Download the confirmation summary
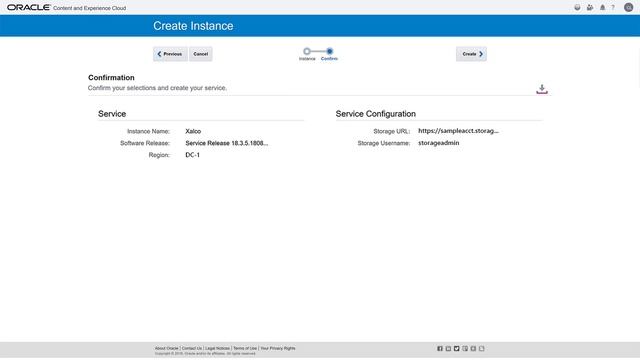The image size is (640, 360). pyautogui.click(x=542, y=89)
